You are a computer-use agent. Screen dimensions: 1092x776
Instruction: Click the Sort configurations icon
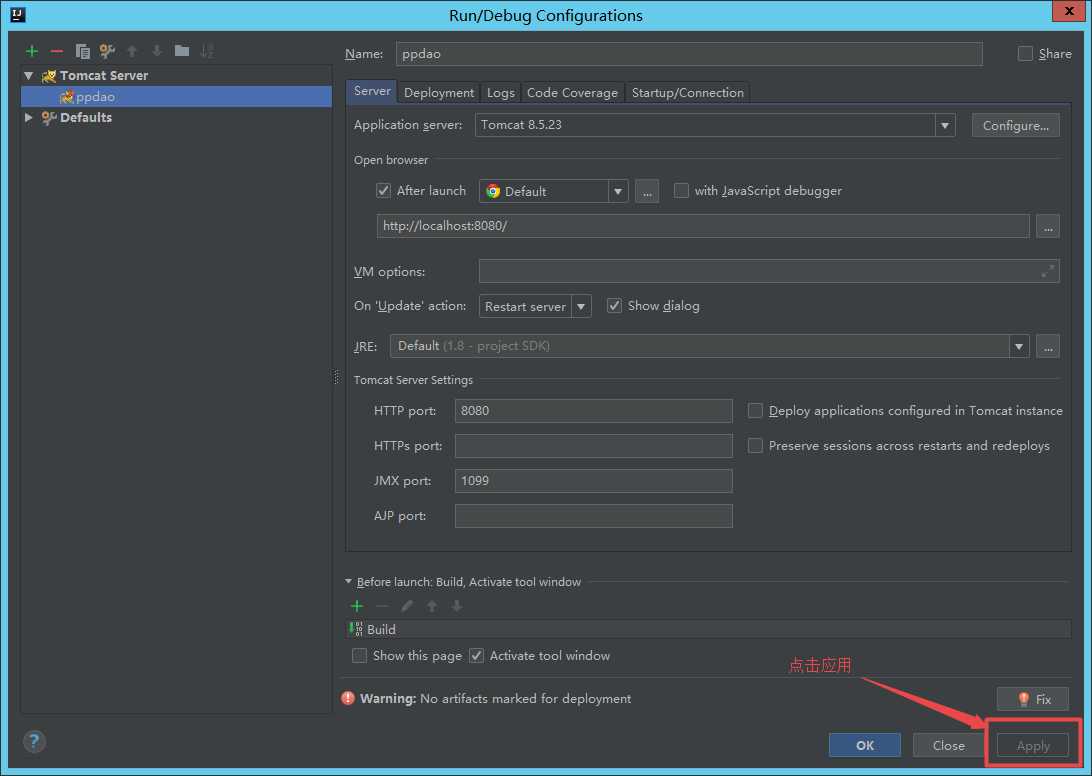tap(207, 51)
